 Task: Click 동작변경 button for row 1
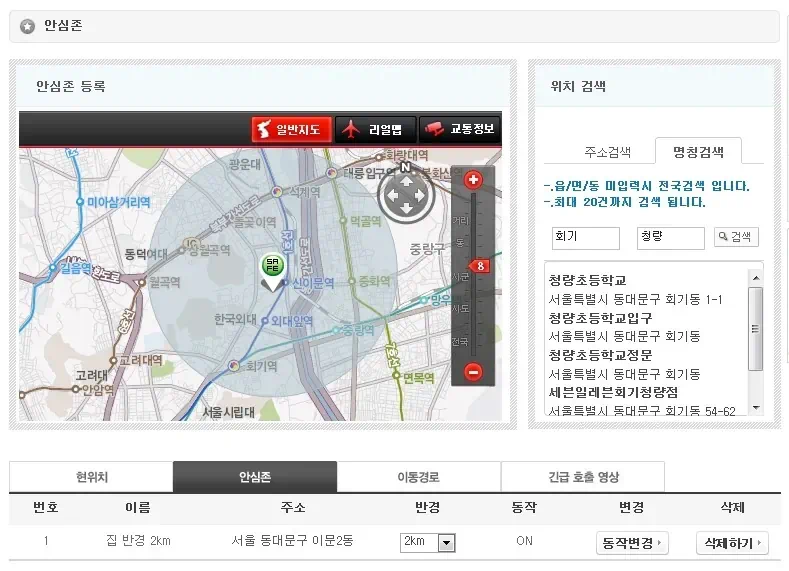(632, 543)
